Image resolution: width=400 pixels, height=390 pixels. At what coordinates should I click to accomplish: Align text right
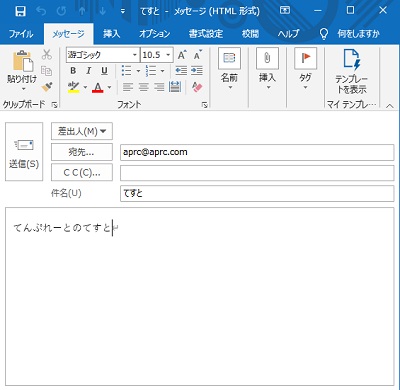click(159, 87)
